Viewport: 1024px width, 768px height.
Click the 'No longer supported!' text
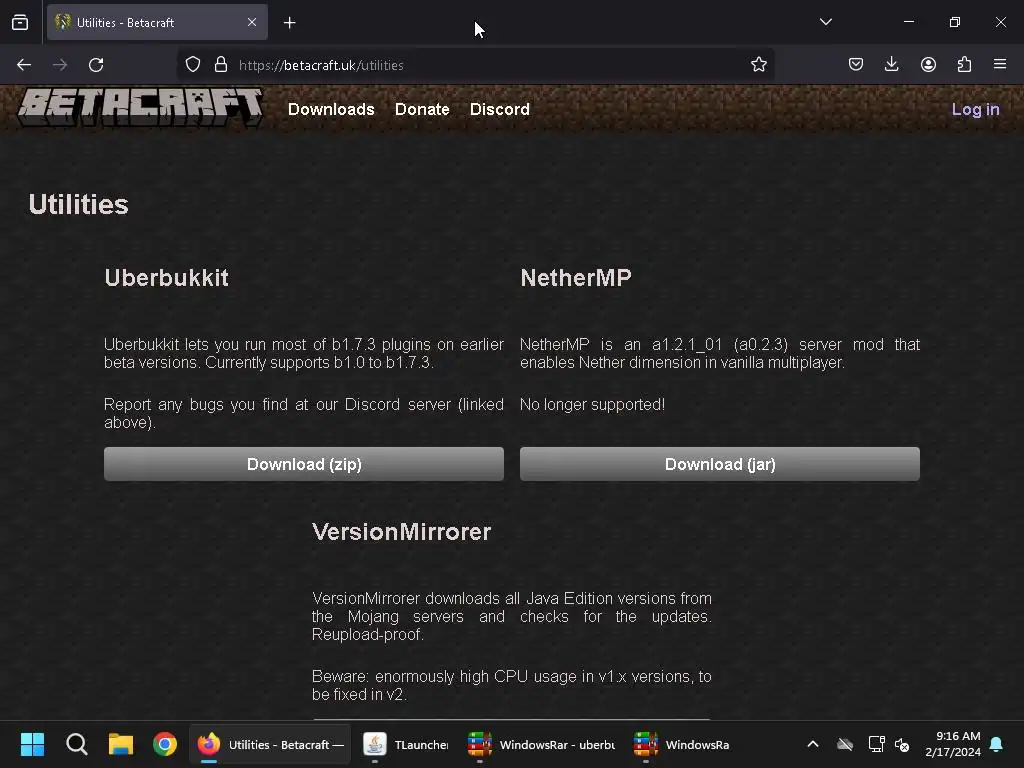[x=592, y=404]
